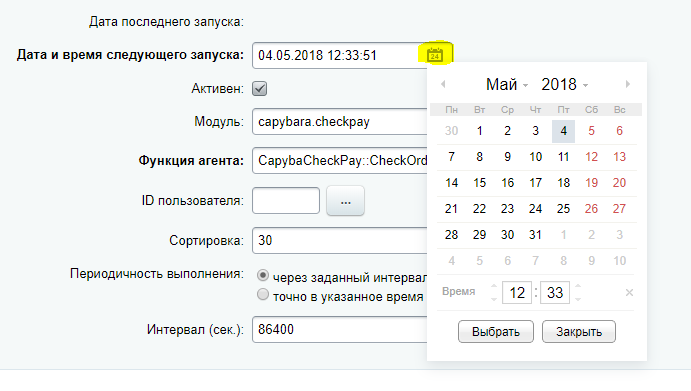Clear the time with the X icon
Screen dimensions: 691x391
629,292
